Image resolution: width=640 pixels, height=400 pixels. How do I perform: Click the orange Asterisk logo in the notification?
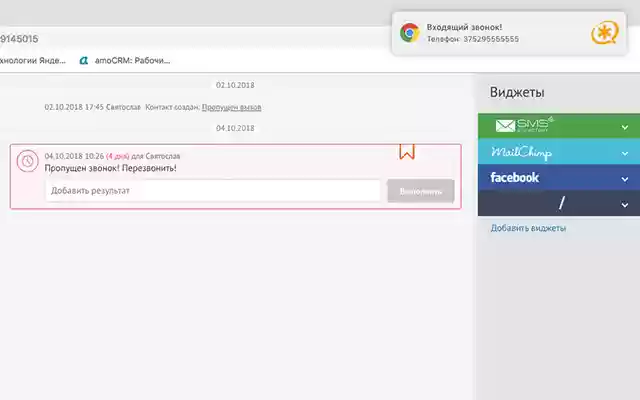[605, 33]
